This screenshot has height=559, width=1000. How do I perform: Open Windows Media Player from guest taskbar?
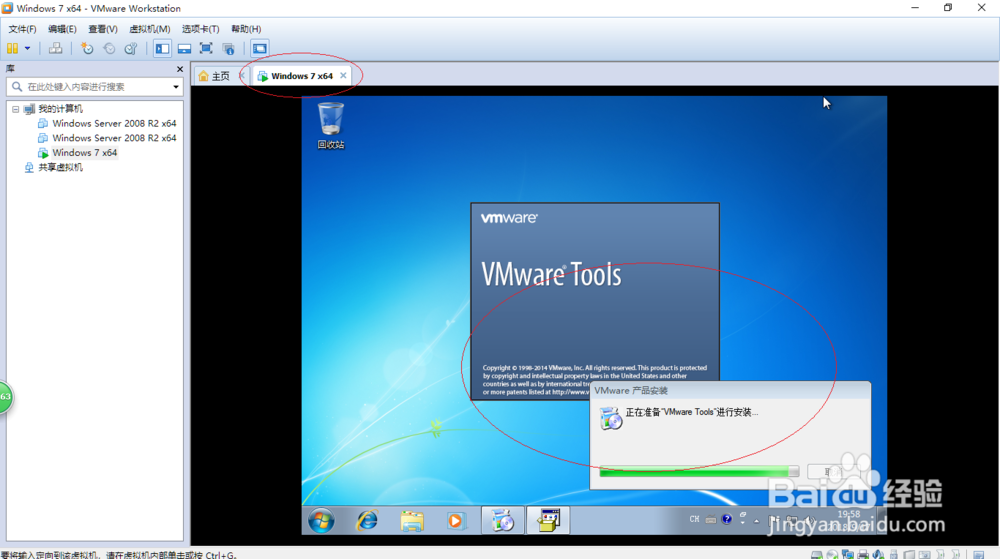coord(455,521)
